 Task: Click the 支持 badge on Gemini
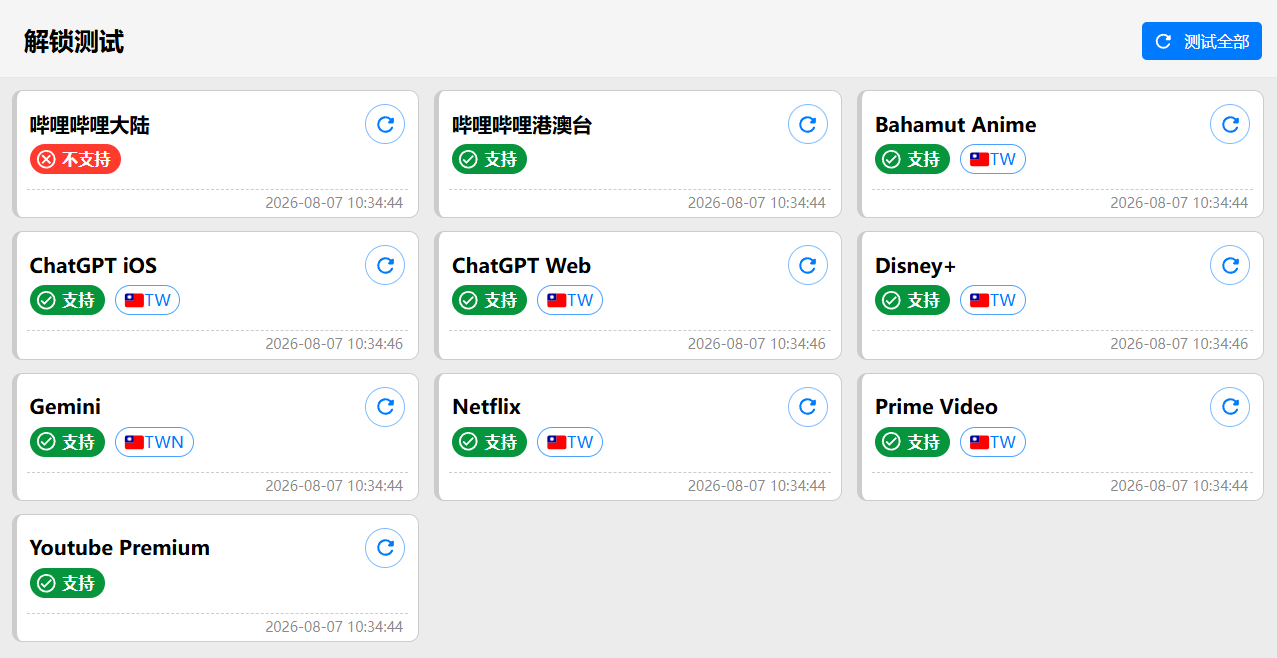(67, 442)
